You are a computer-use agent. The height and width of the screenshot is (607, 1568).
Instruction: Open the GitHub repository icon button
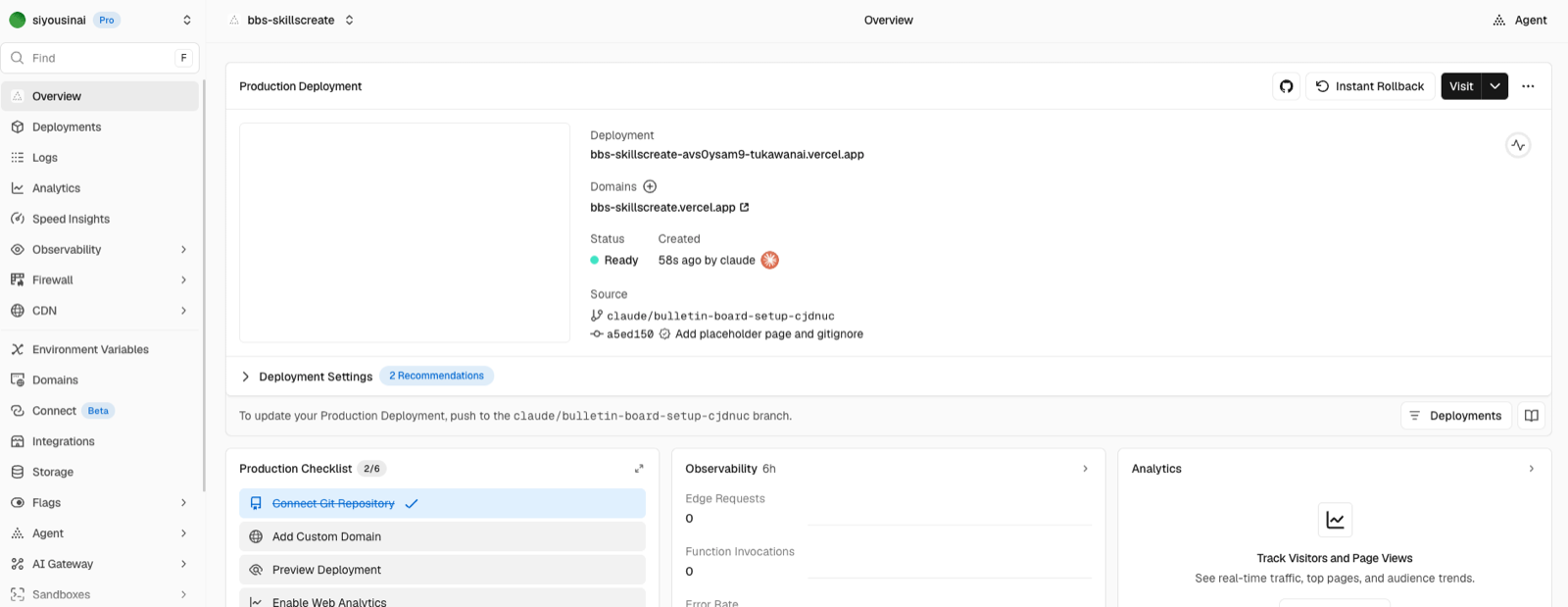pos(1286,86)
